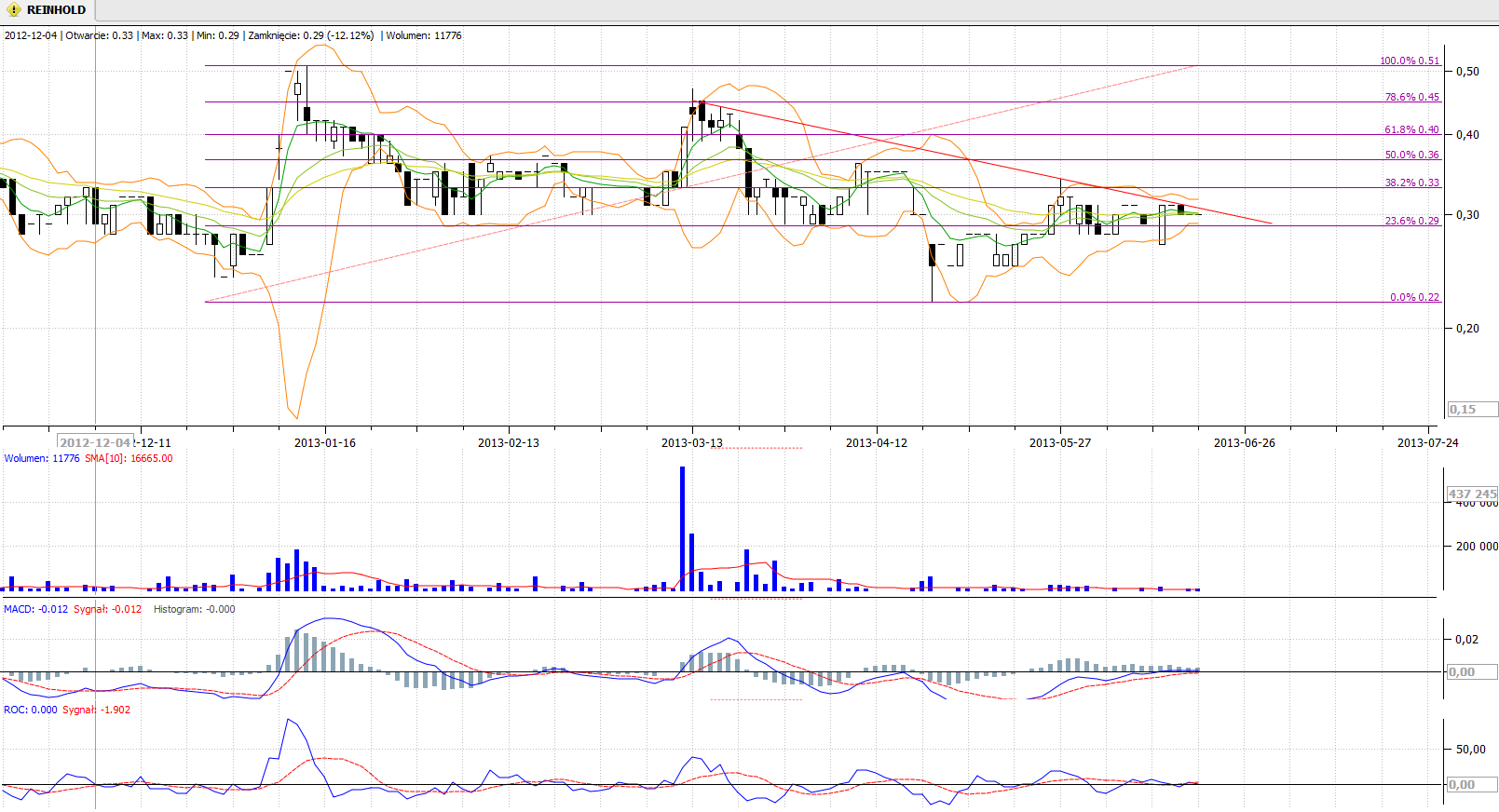Click the 0,20 price axis label

click(1467, 328)
